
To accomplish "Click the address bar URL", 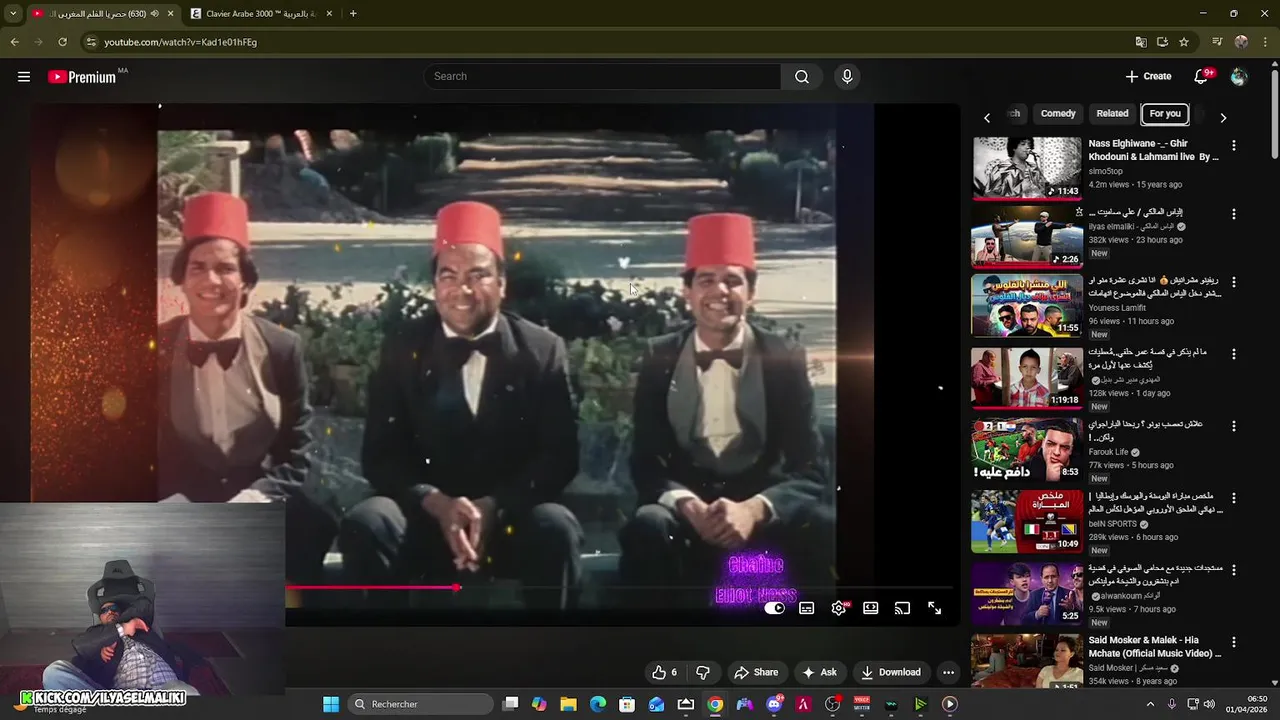I will click(181, 43).
